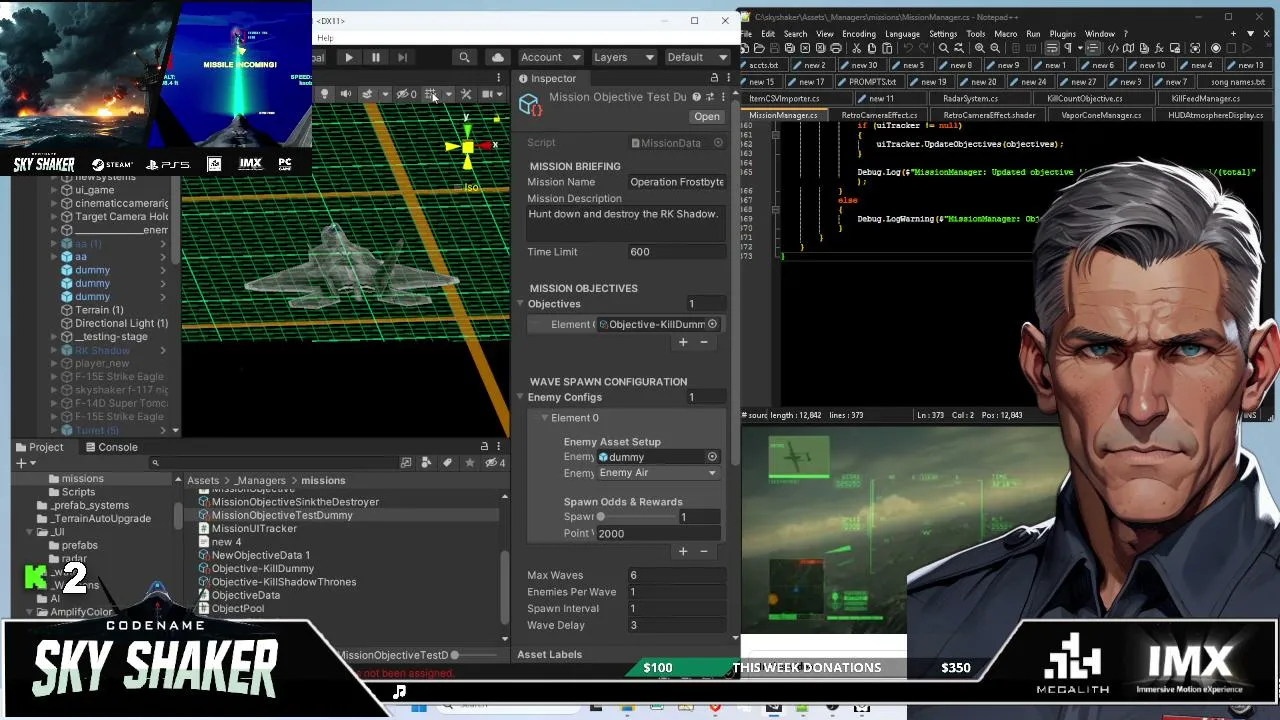Viewport: 1280px width, 720px height.
Task: Select Objective-KillShadowThrones asset
Action: 284,582
